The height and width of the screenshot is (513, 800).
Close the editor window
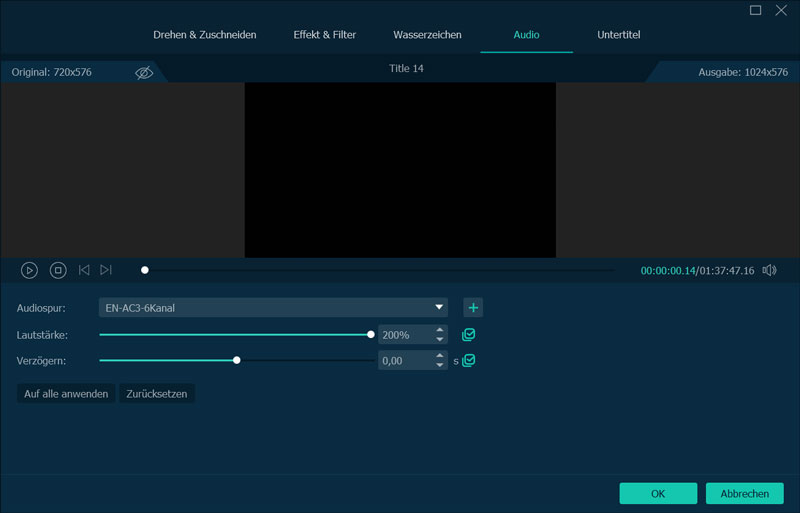pyautogui.click(x=781, y=10)
